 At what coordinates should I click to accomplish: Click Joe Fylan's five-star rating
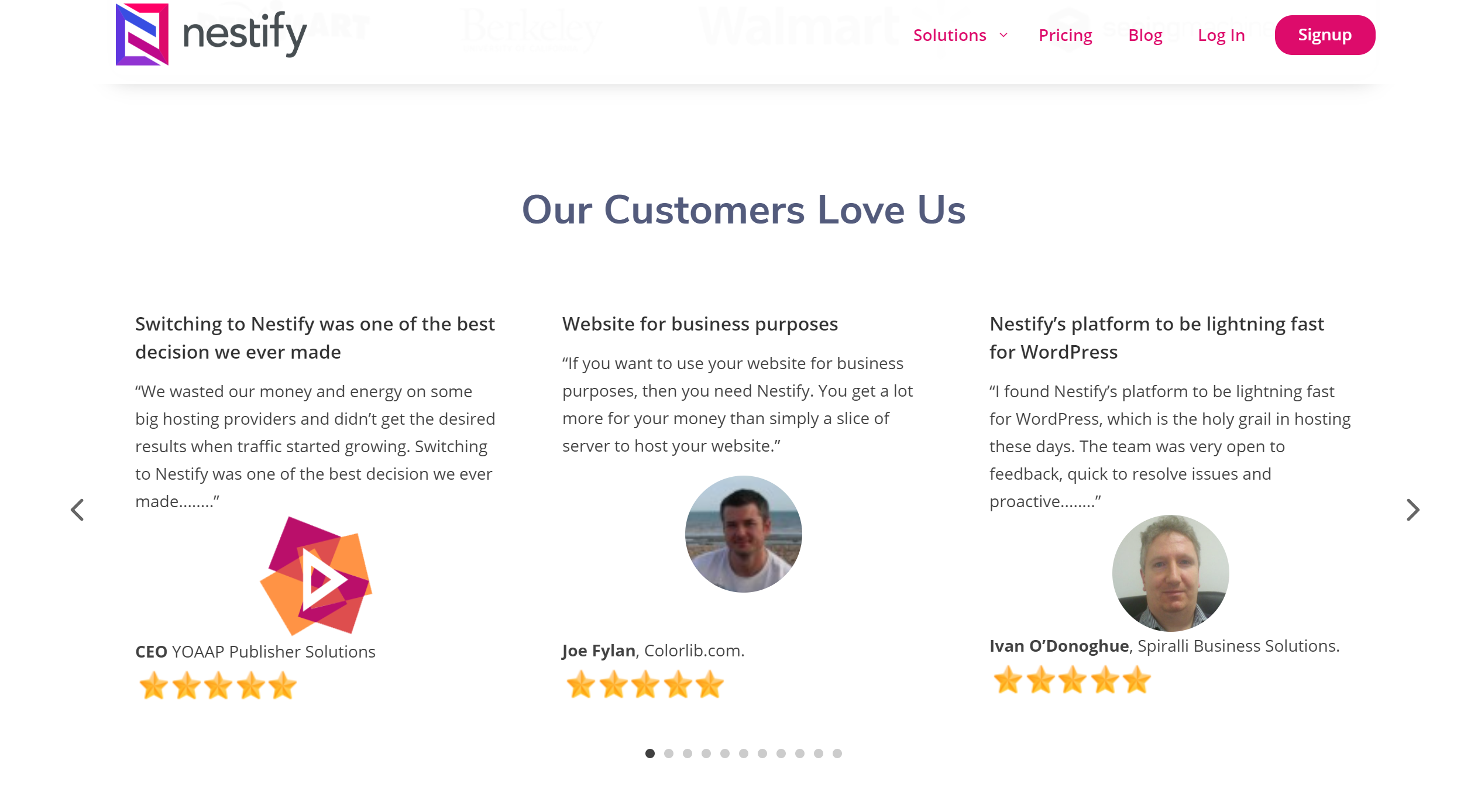click(x=645, y=684)
